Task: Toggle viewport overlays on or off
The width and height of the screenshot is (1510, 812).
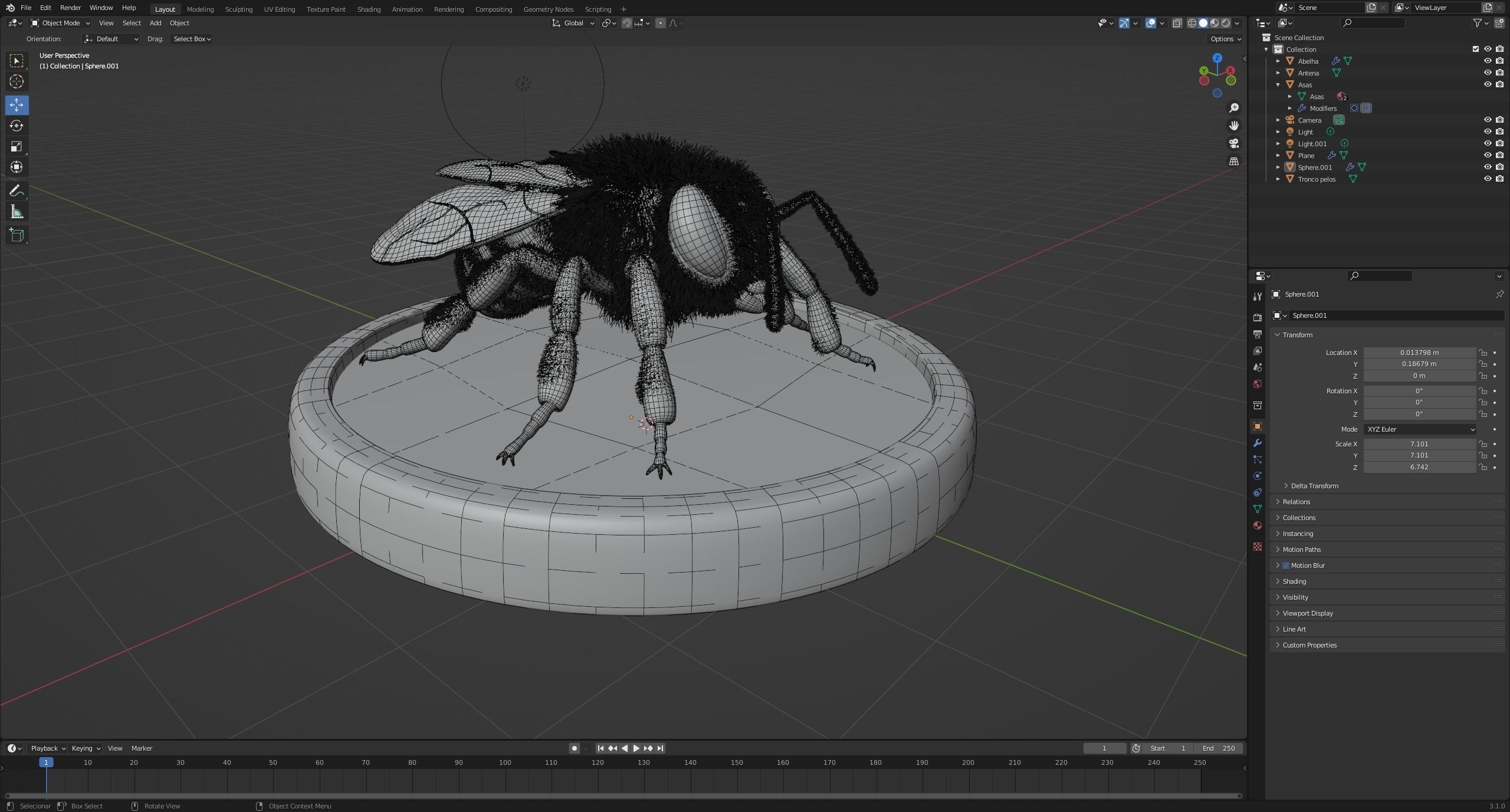Action: coord(1151,23)
